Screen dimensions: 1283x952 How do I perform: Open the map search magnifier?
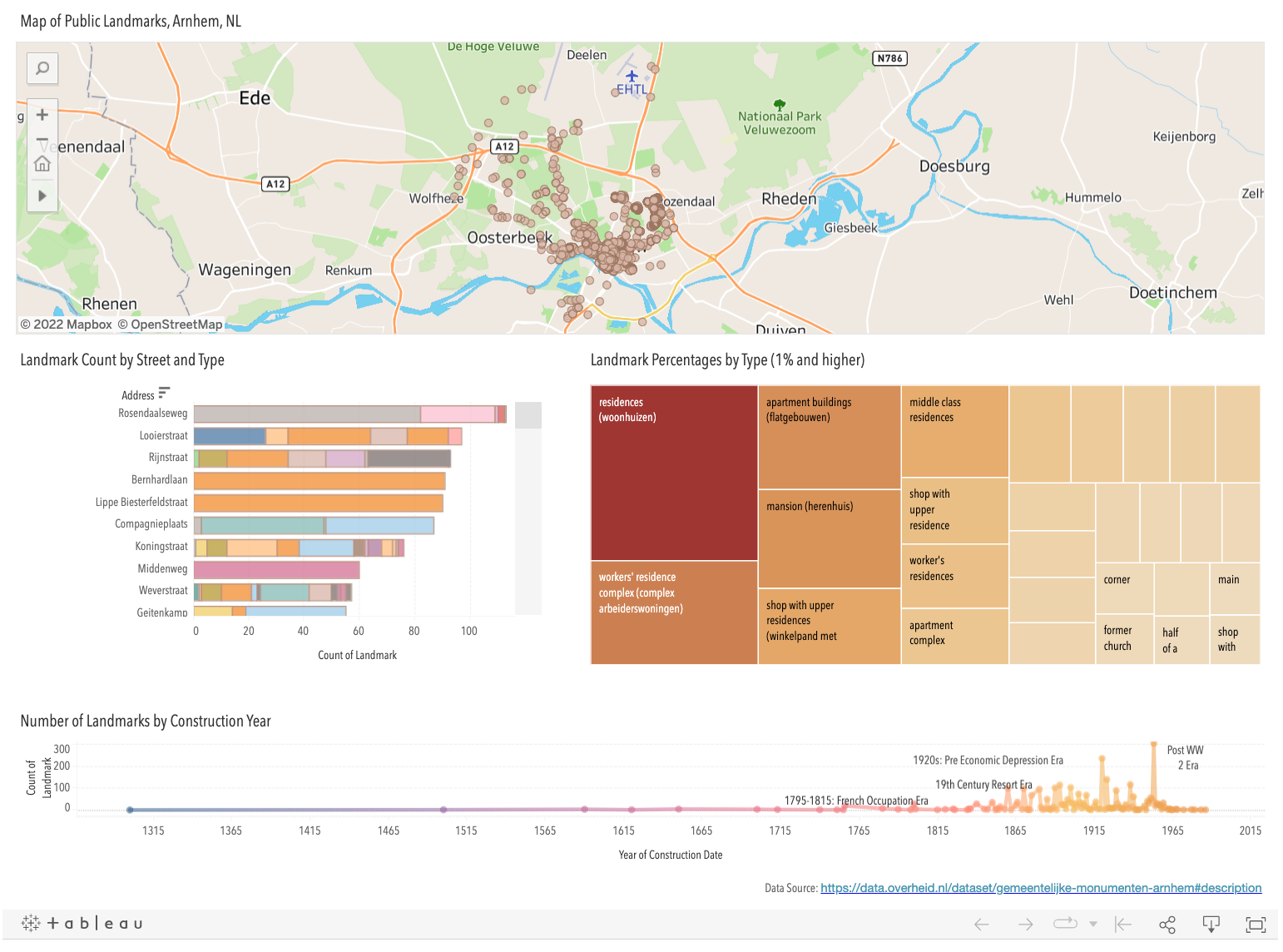pyautogui.click(x=42, y=68)
